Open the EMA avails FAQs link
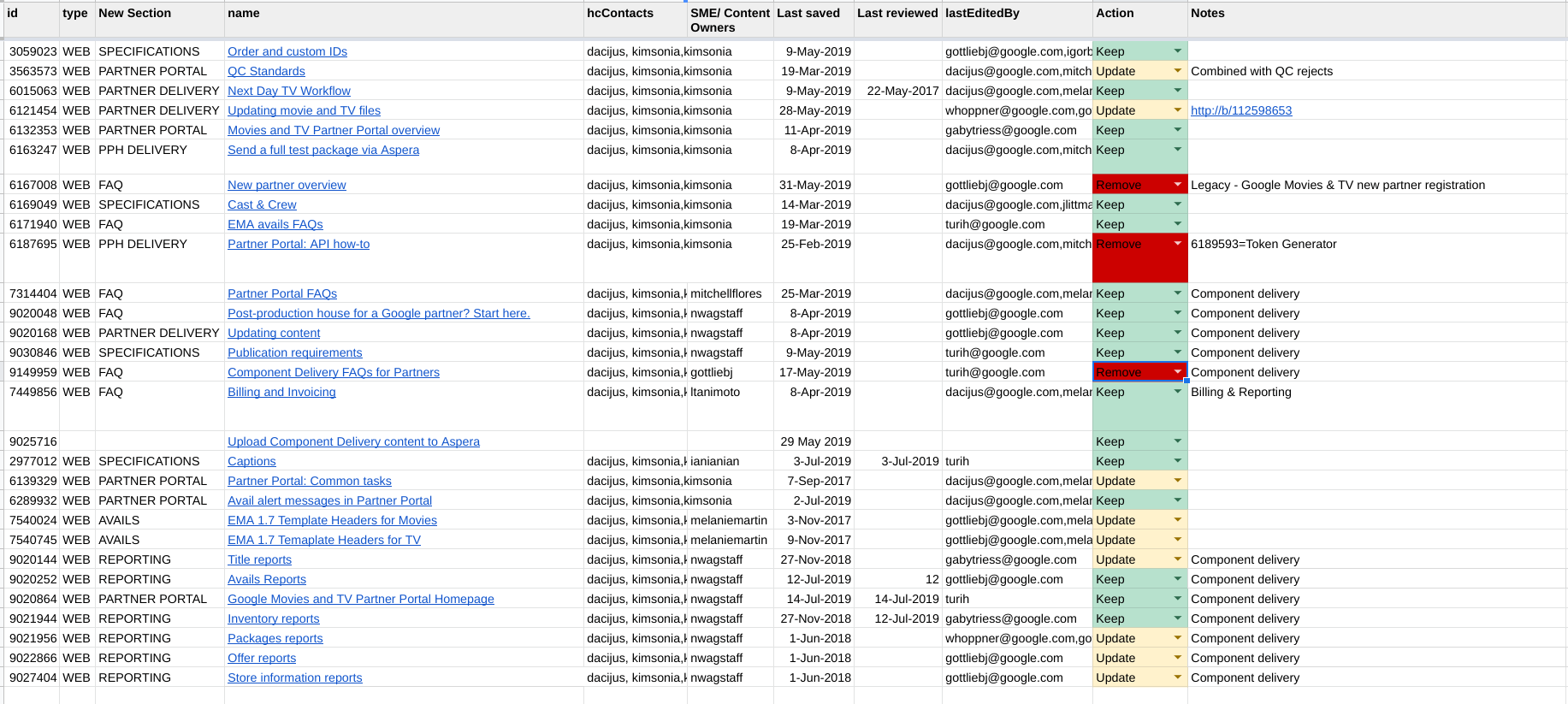 275,224
